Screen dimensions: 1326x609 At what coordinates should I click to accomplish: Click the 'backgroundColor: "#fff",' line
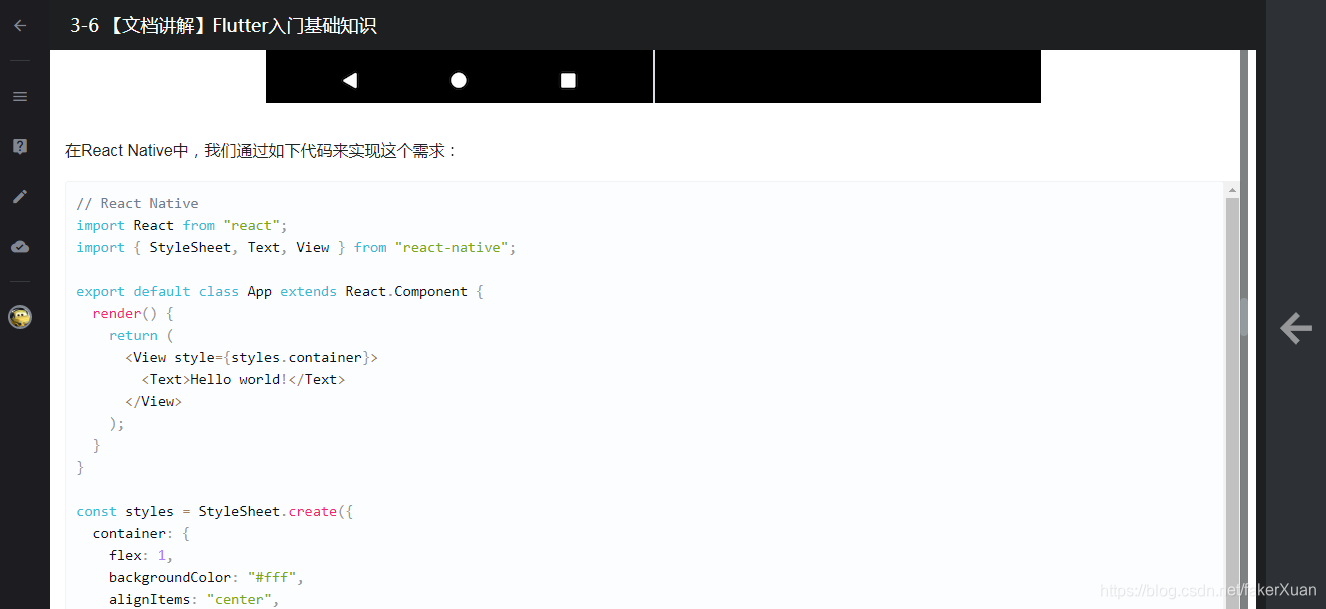(206, 577)
